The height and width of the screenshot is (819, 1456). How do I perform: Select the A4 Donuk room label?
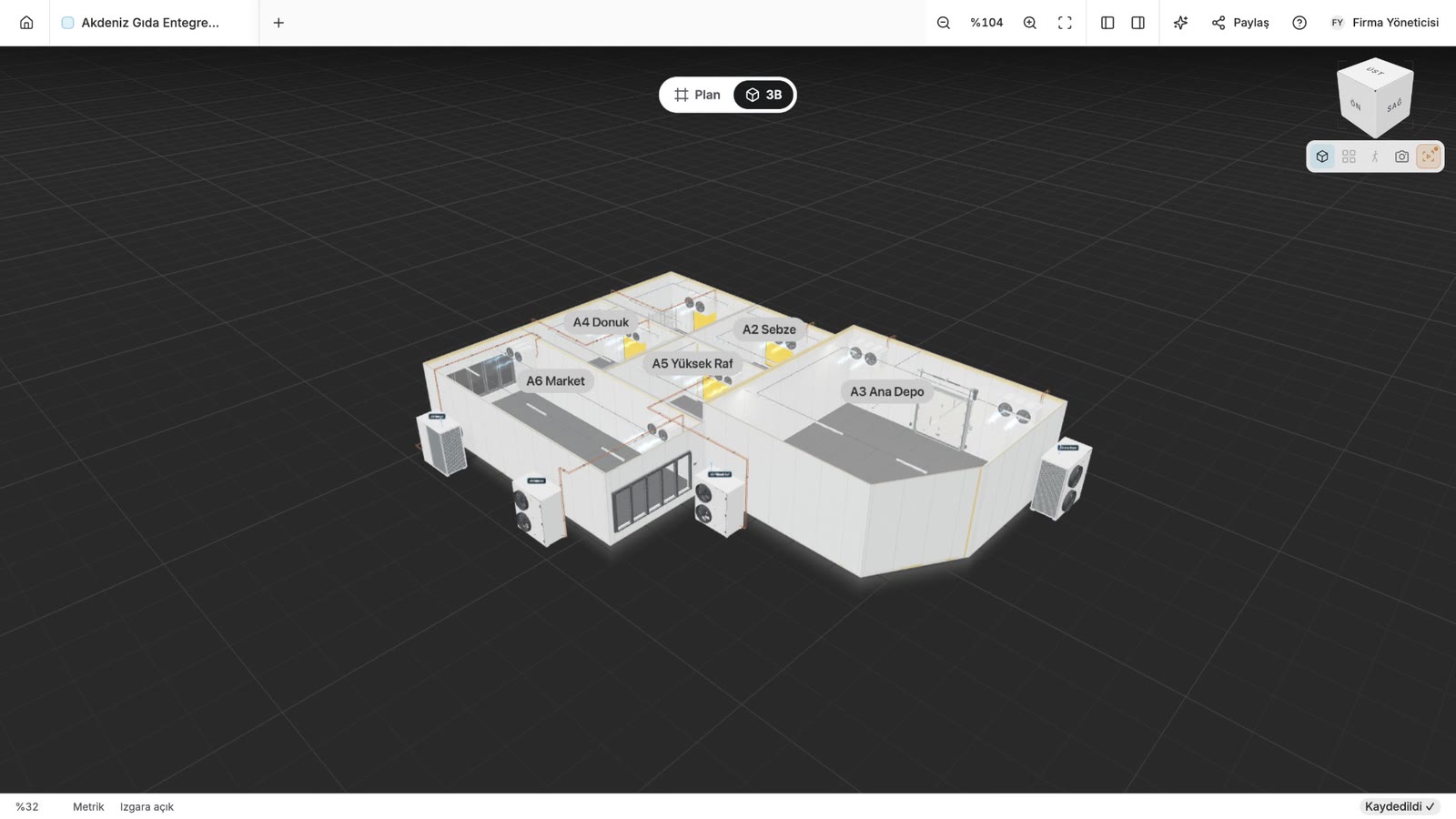pos(601,322)
